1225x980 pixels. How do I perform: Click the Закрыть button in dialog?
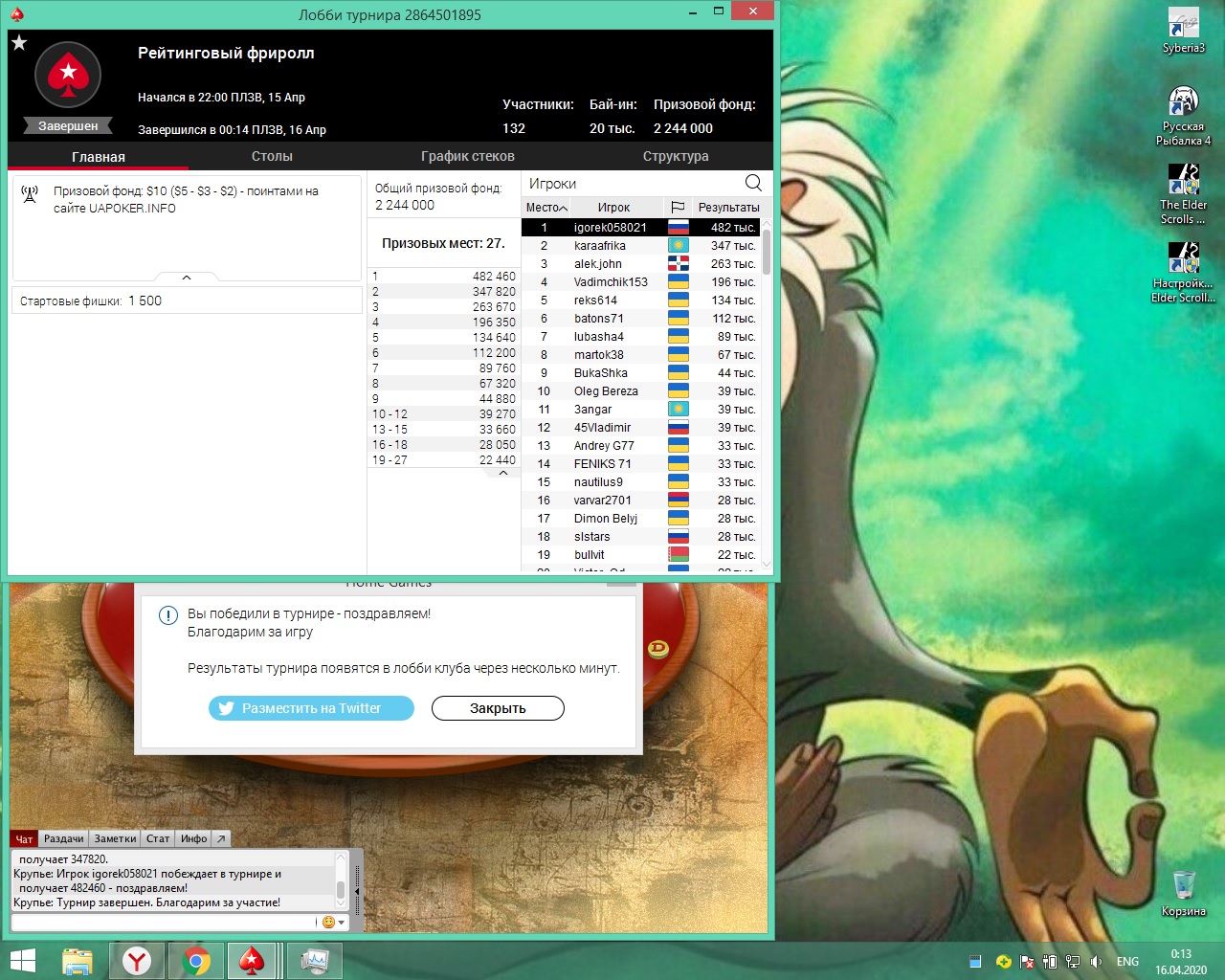point(498,708)
